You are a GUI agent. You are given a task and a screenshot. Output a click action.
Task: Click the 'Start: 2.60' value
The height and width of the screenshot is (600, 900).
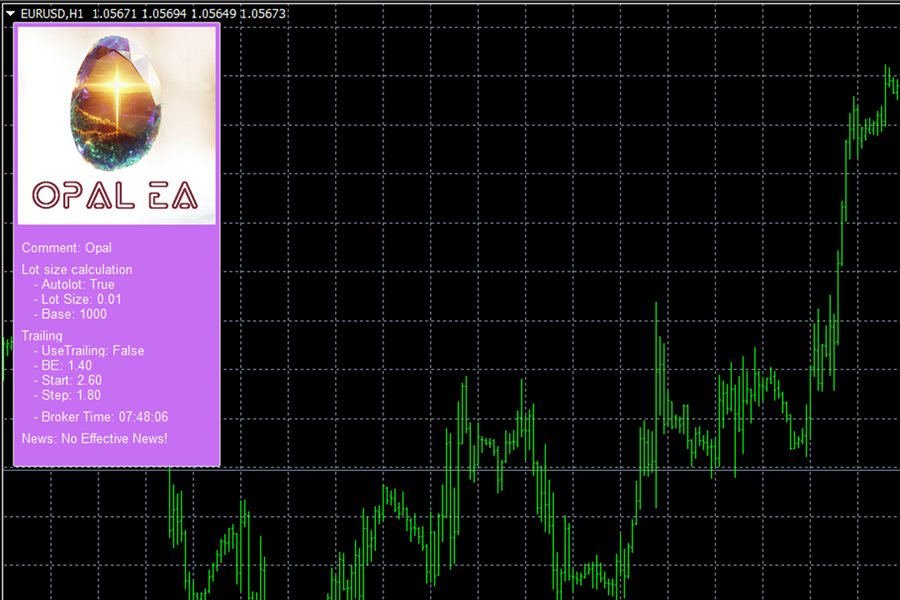click(x=68, y=380)
